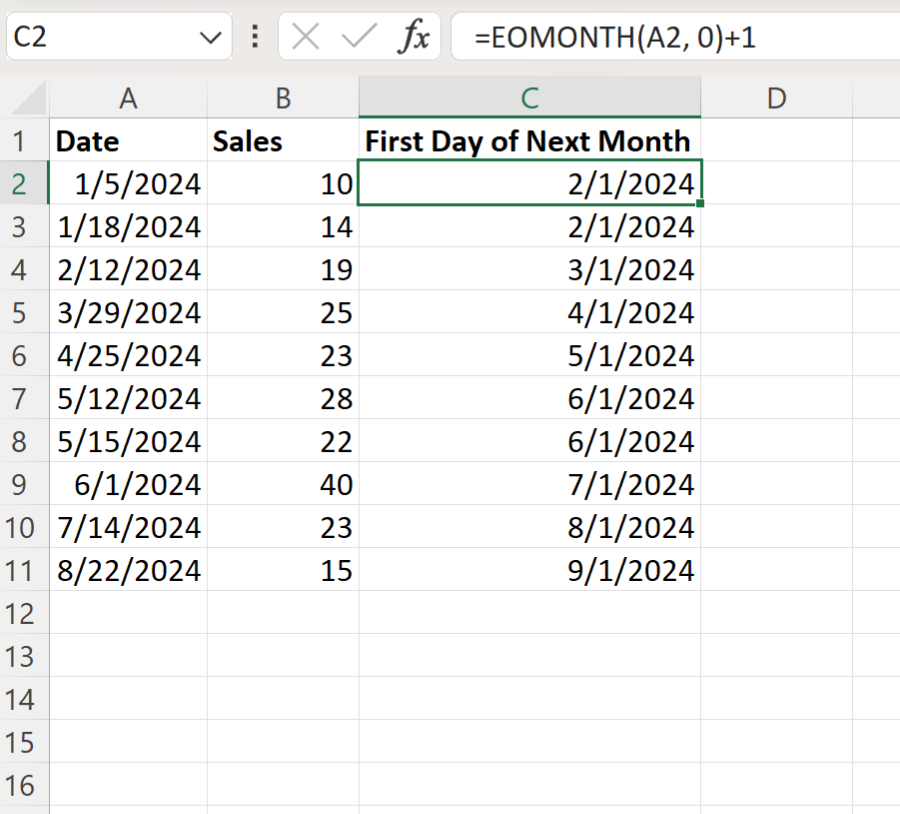Select the cell with sales value 40
Viewport: 900px width, 814px height.
283,484
